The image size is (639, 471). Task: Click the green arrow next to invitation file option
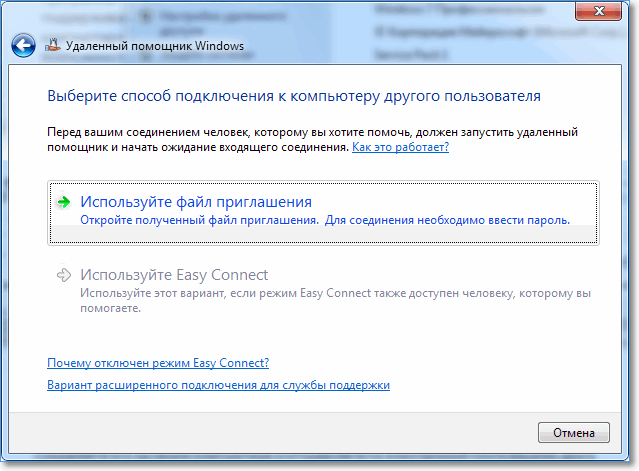click(x=64, y=202)
